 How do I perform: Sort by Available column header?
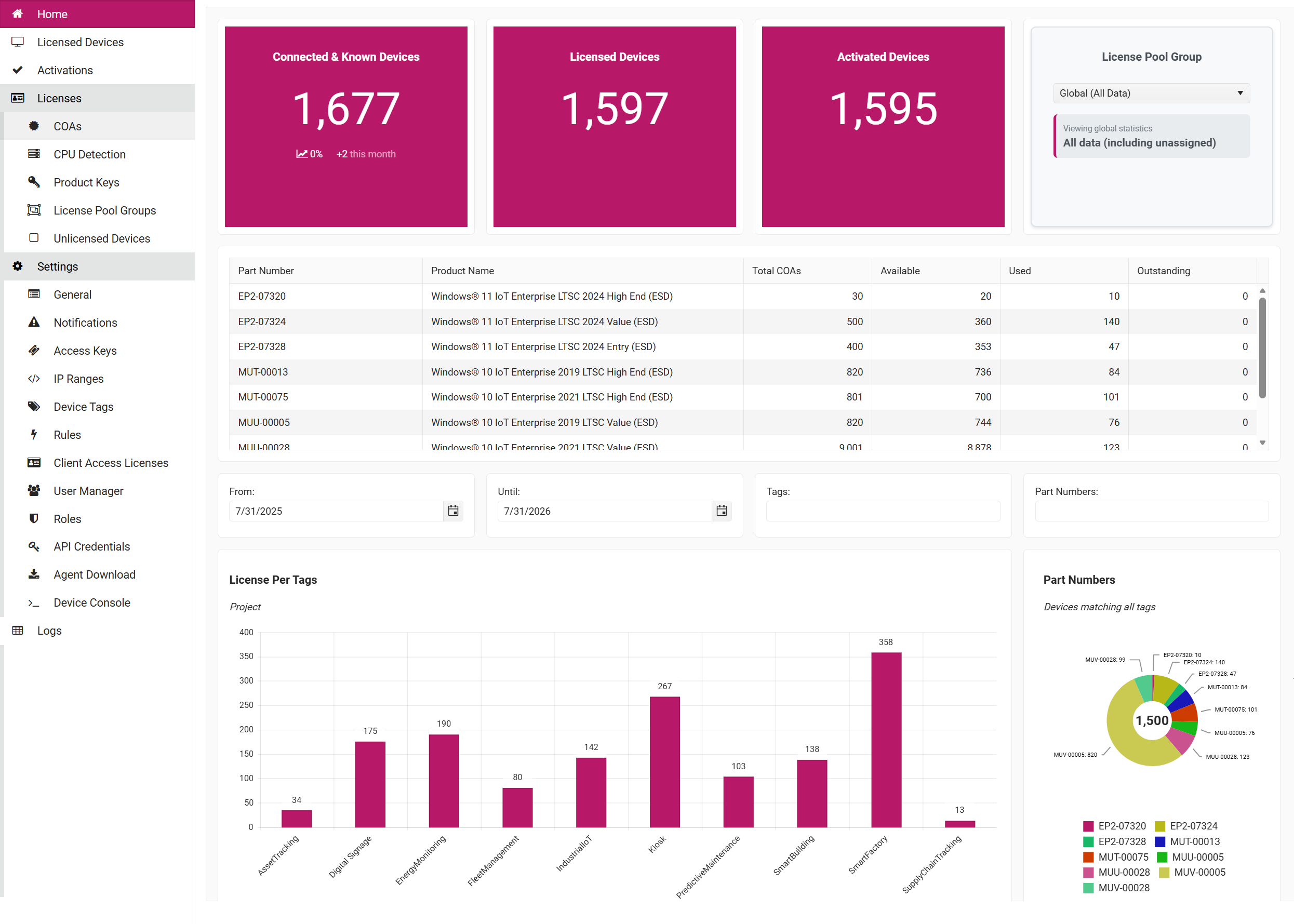click(x=936, y=271)
